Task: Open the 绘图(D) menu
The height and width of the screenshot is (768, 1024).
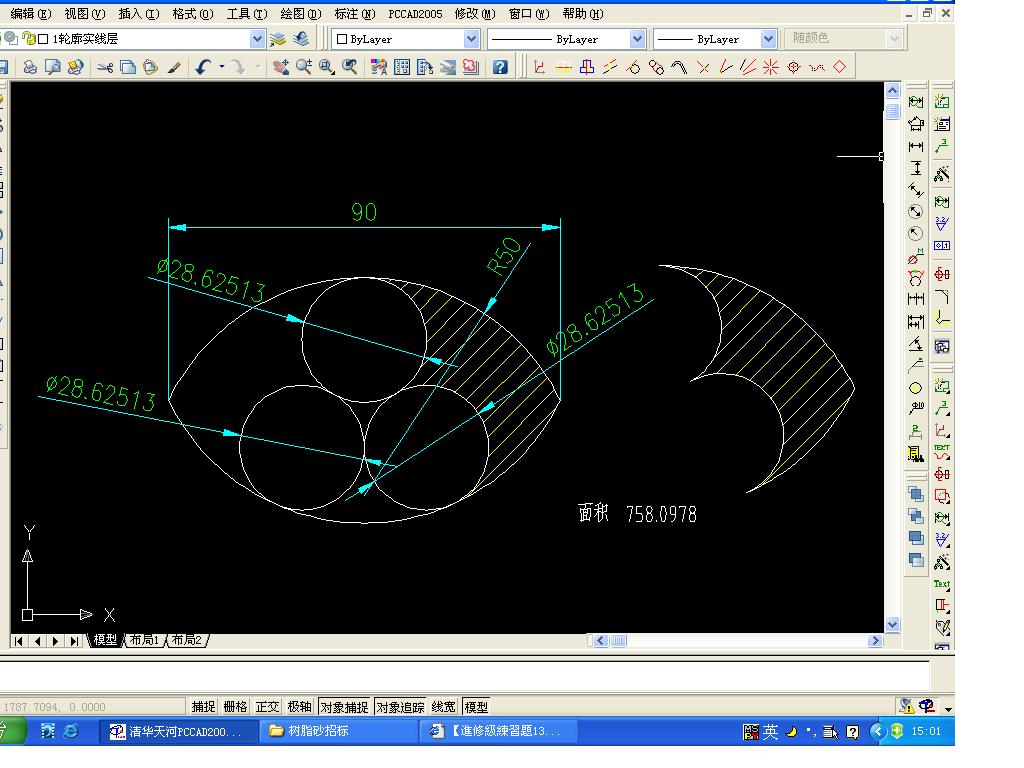Action: [x=300, y=14]
